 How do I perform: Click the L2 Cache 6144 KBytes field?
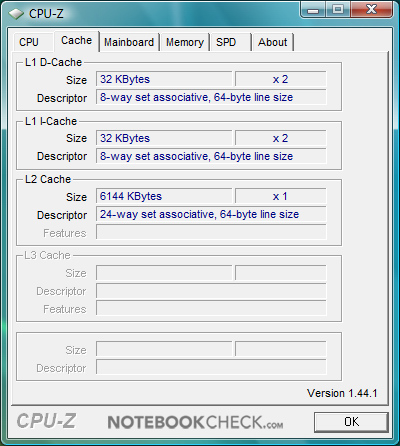point(164,196)
